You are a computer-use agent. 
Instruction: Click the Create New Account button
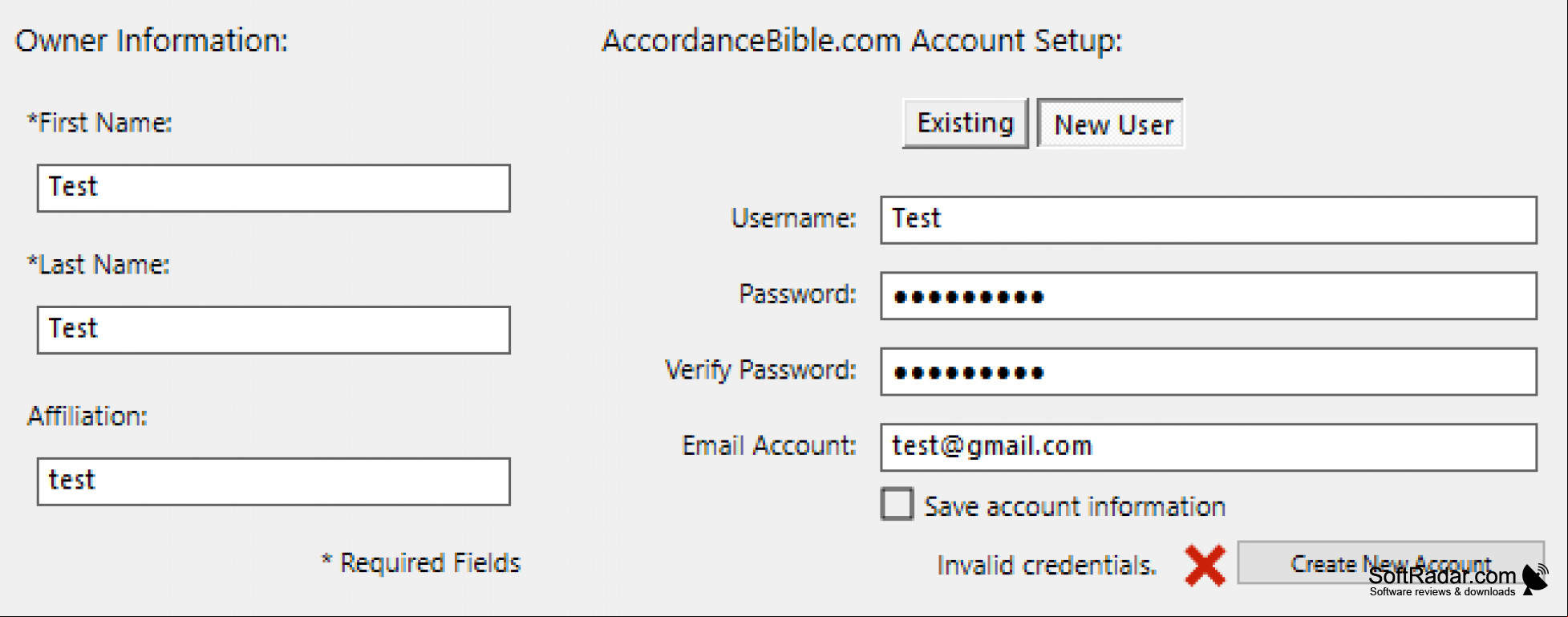point(1390,562)
